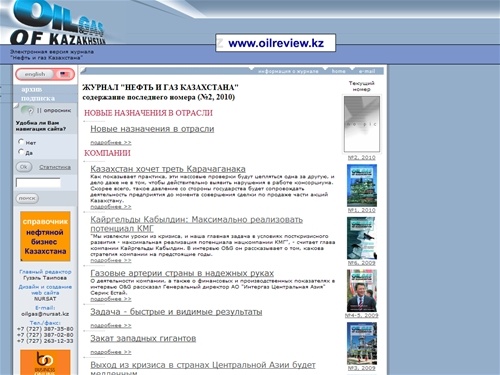Click the поиск search button

click(x=27, y=198)
